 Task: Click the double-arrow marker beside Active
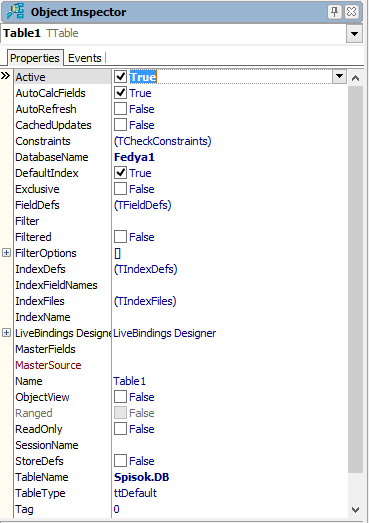tap(5, 76)
